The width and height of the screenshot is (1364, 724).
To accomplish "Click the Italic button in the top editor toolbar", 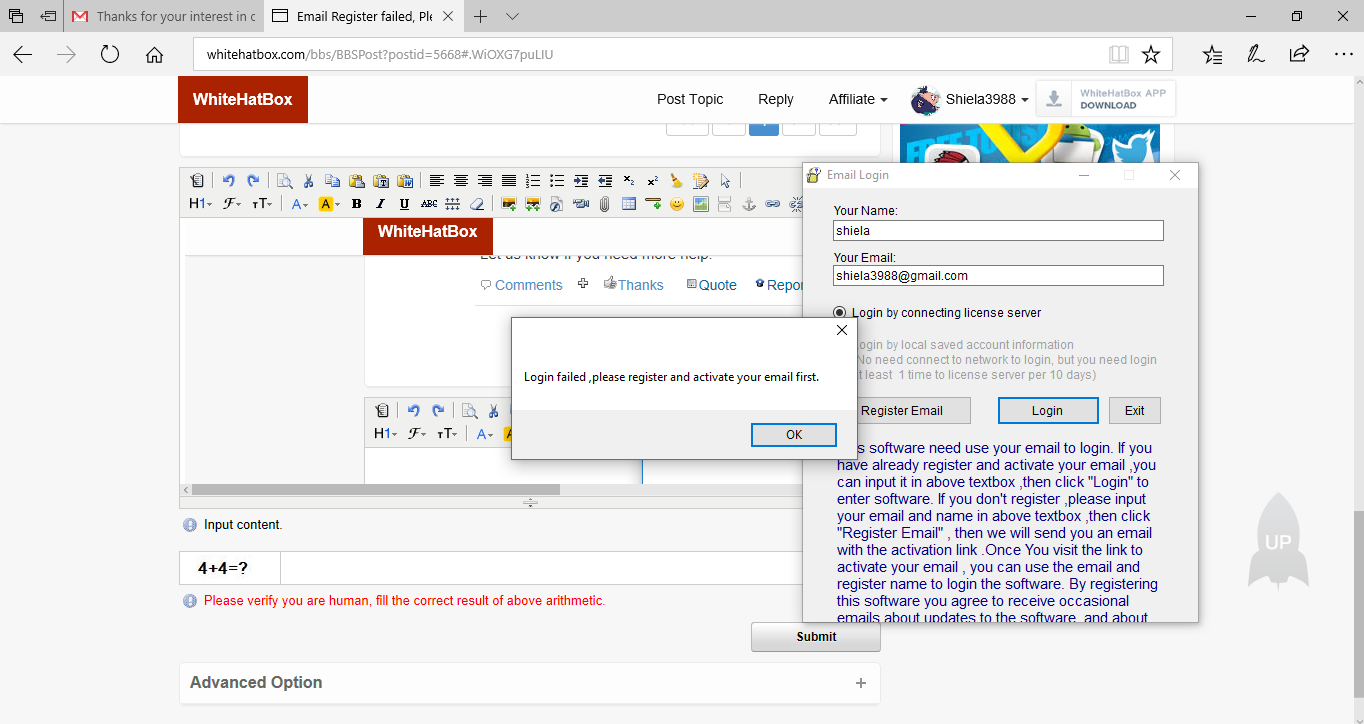I will pyautogui.click(x=380, y=204).
